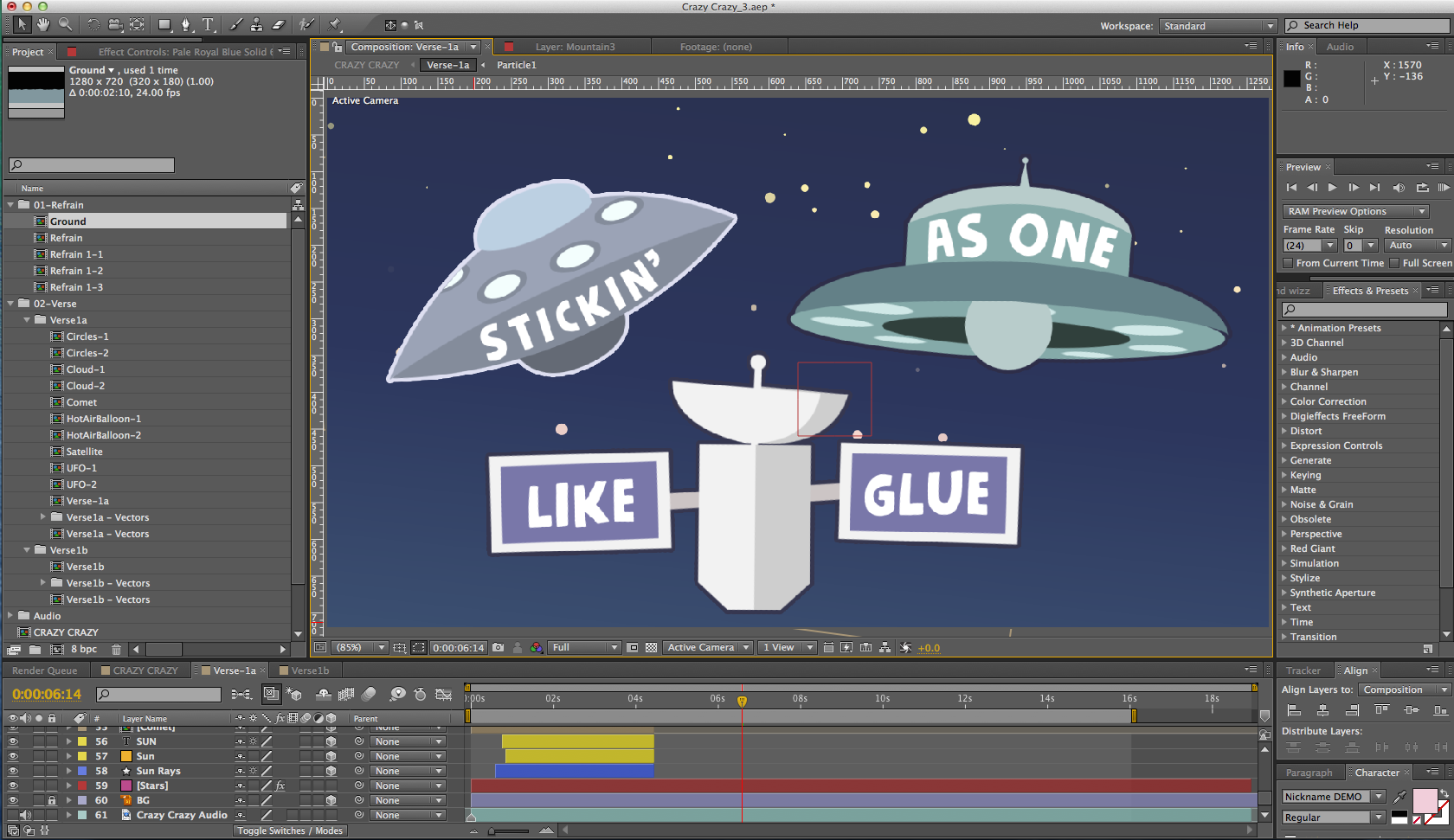Screen dimensions: 1454x840
Task: Click the pink fill color swatch in Character
Action: (1425, 800)
